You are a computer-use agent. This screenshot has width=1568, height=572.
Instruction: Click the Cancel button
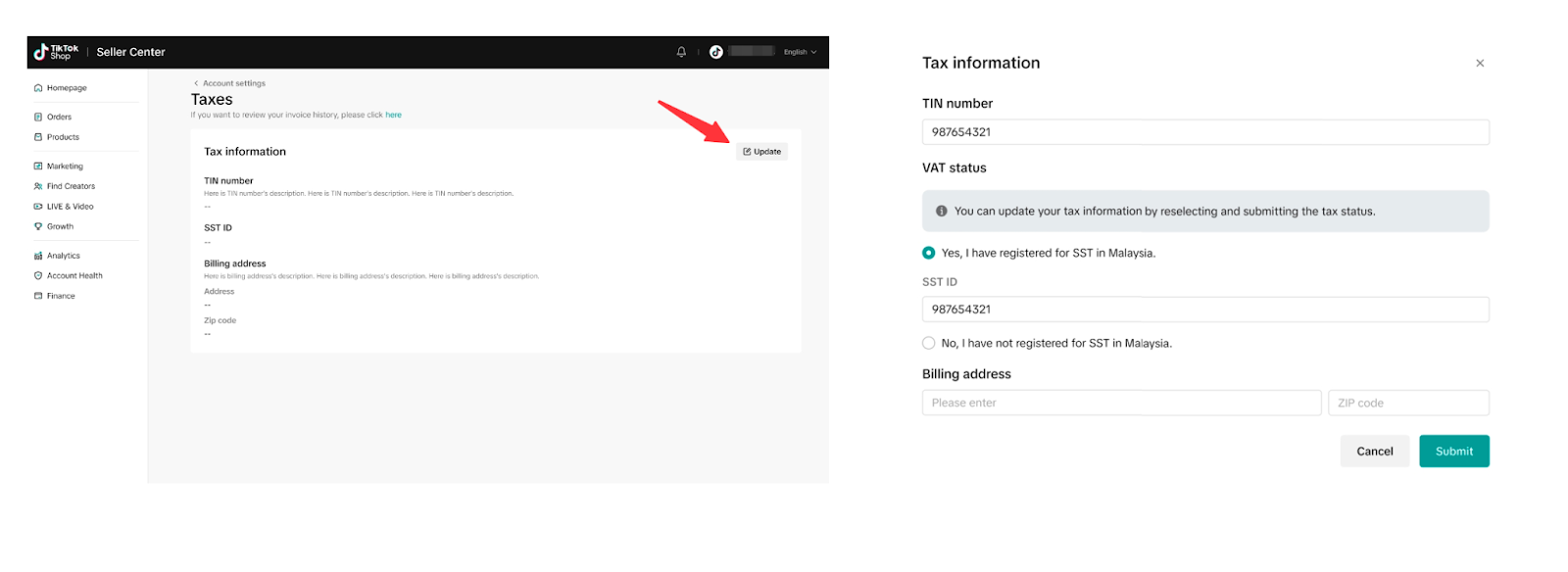tap(1374, 452)
